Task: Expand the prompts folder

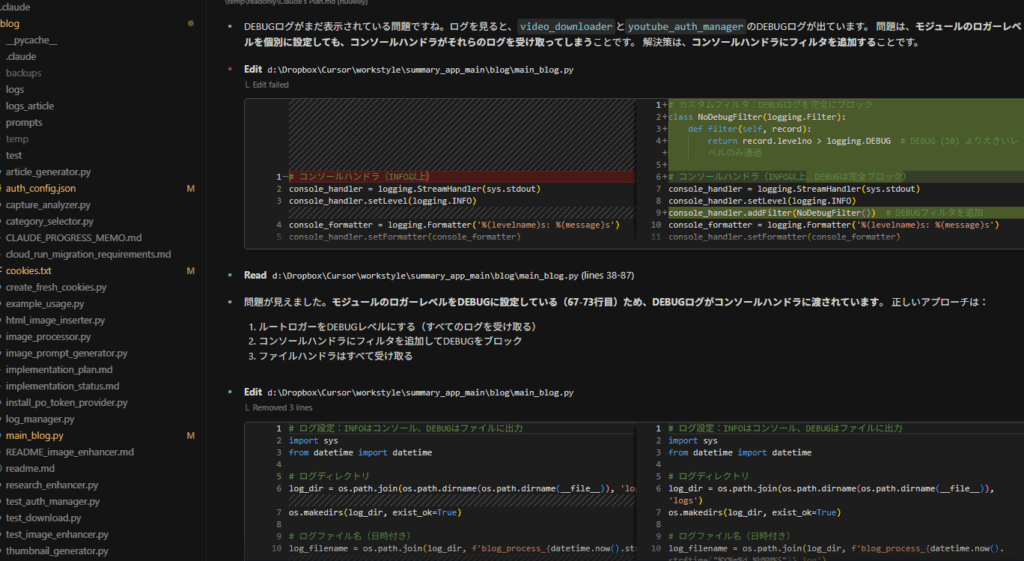Action: pyautogui.click(x=24, y=122)
